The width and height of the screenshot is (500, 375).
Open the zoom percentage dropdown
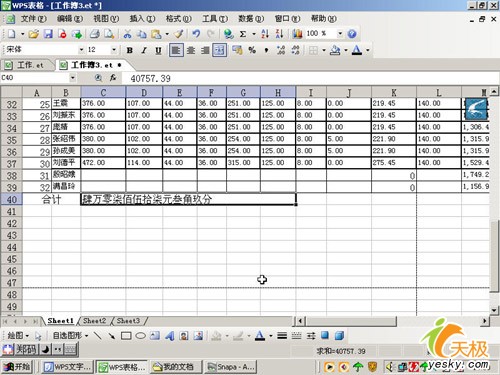pos(340,33)
